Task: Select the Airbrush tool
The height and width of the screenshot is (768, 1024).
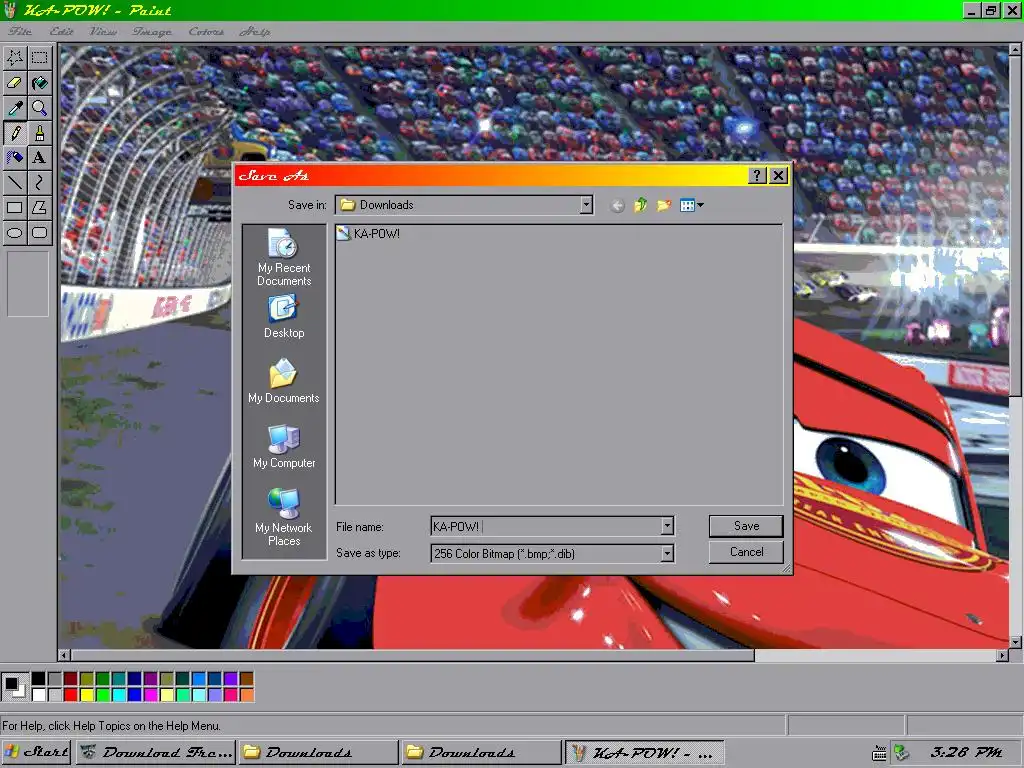Action: [x=15, y=158]
